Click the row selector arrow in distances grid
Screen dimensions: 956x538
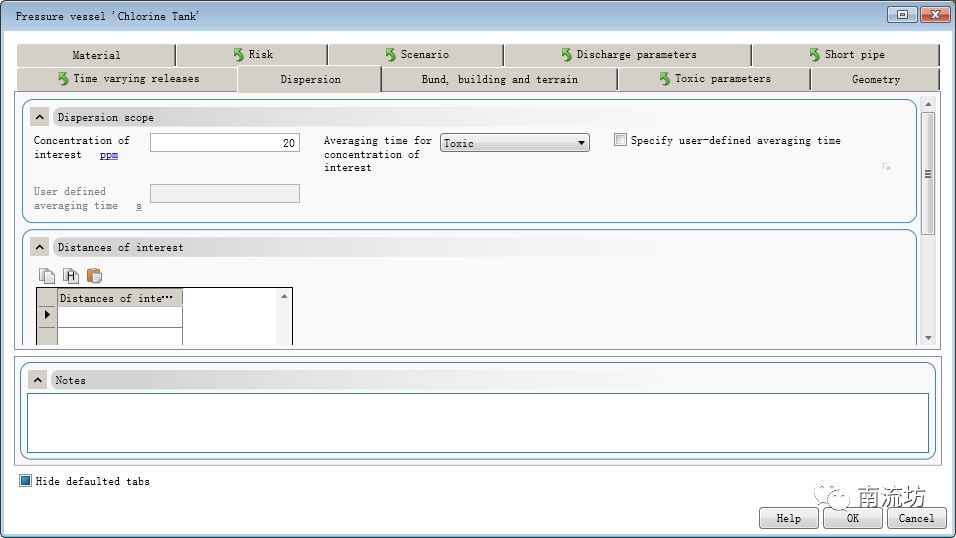tap(47, 316)
